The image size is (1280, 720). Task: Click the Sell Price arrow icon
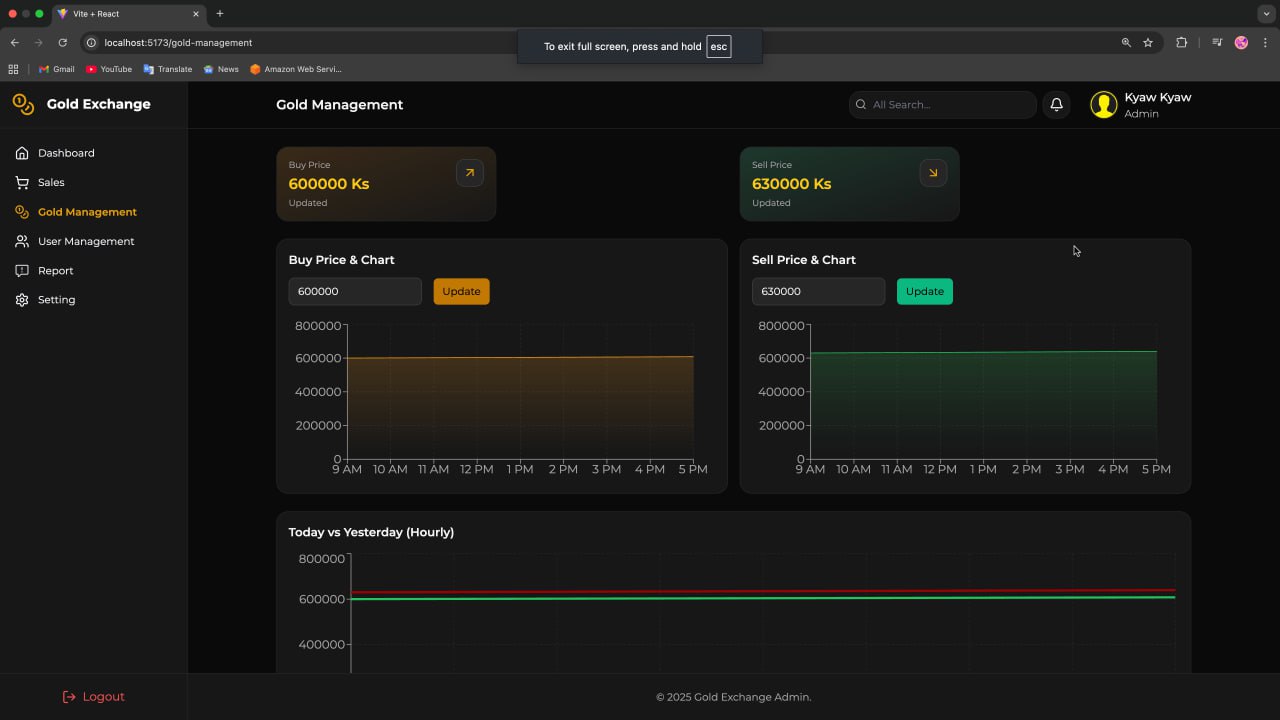(933, 173)
